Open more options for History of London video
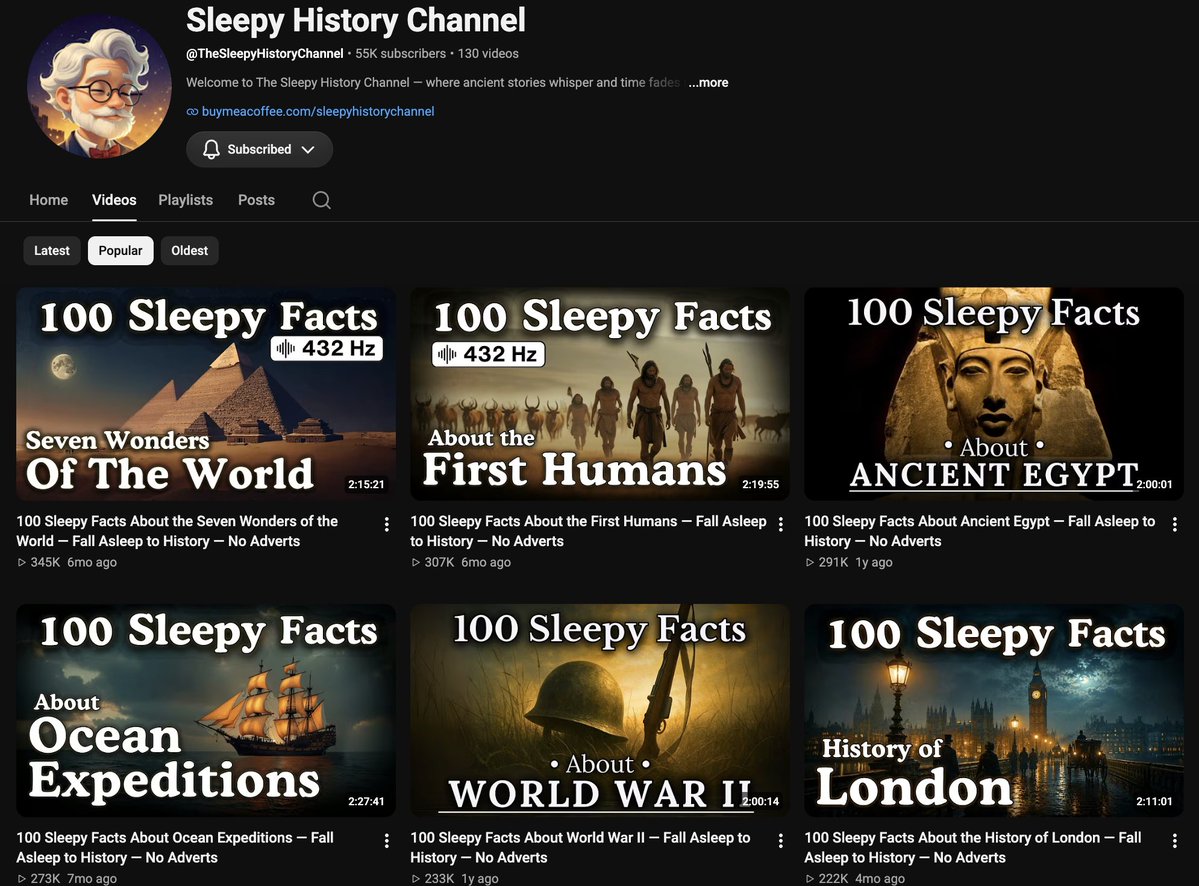 pyautogui.click(x=1175, y=841)
